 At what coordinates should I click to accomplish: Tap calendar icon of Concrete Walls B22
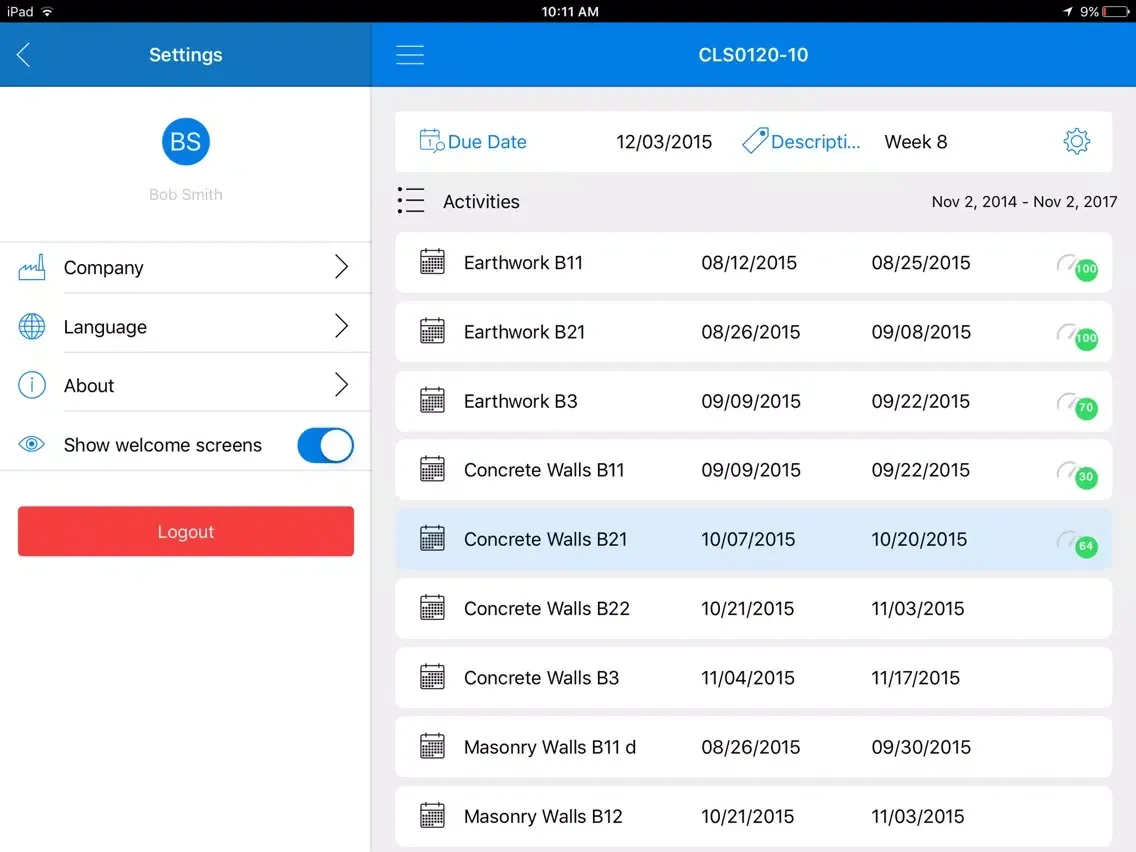pyautogui.click(x=433, y=608)
